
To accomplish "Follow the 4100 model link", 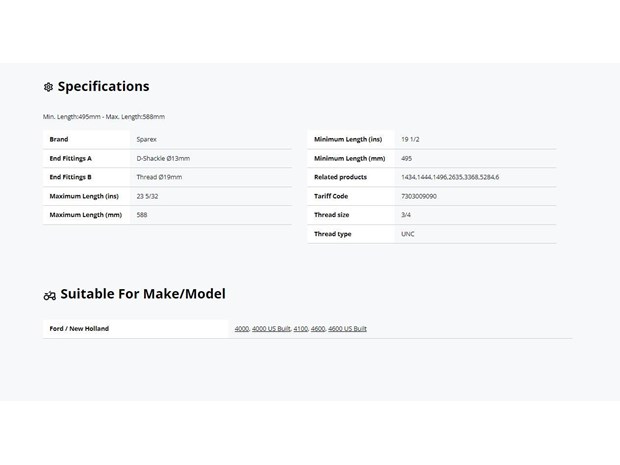I will pos(301,329).
